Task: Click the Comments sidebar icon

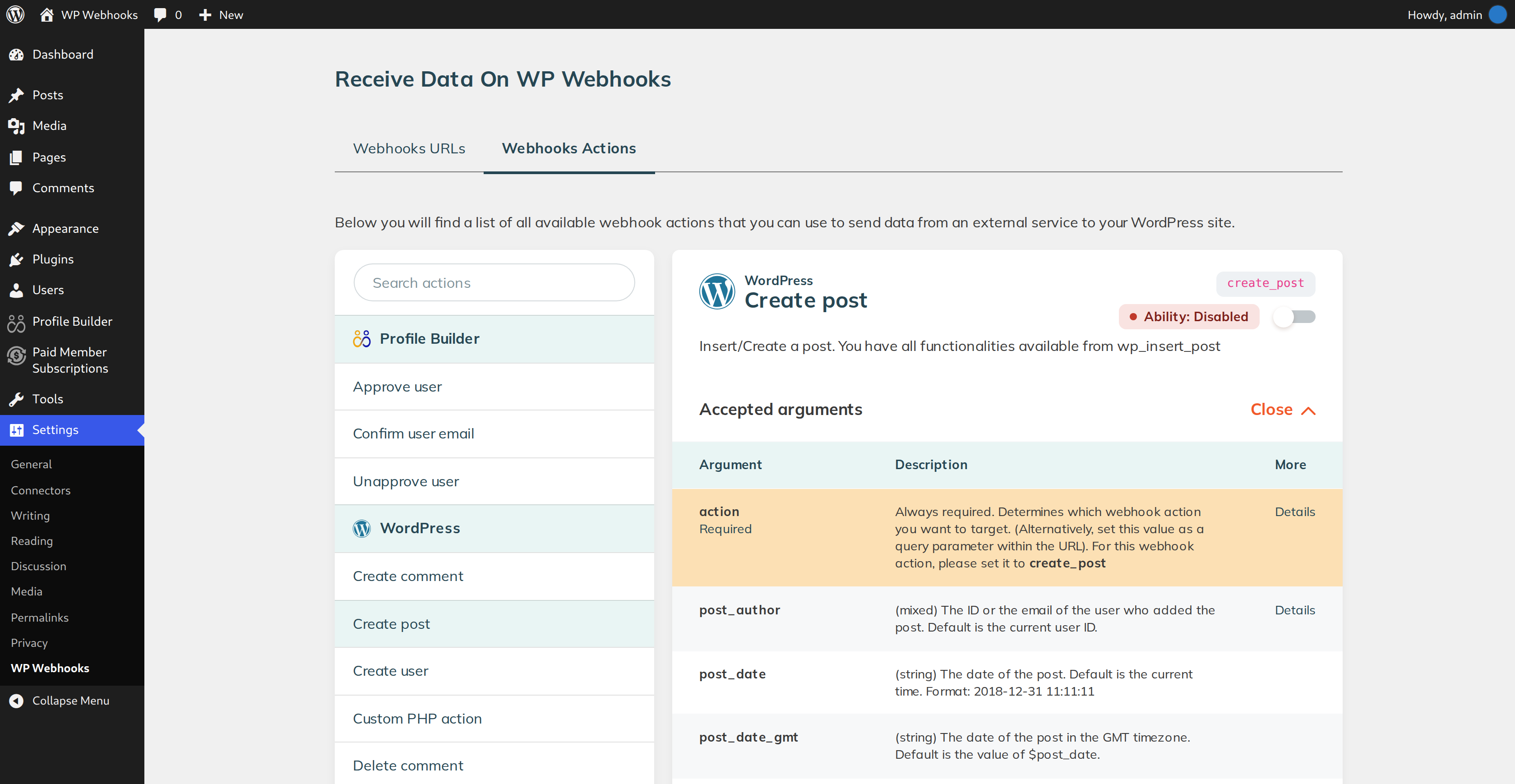Action: [16, 188]
